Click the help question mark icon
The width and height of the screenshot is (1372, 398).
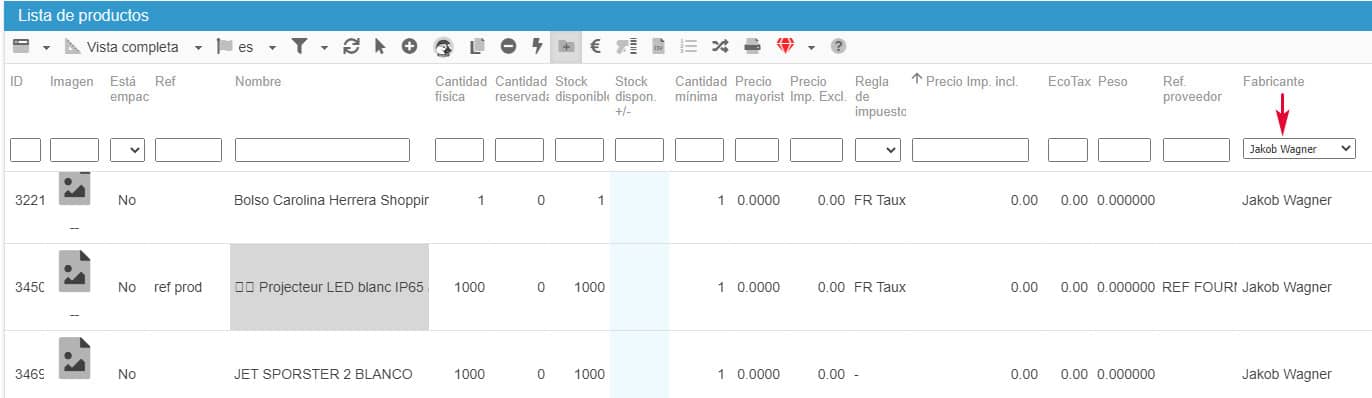click(x=839, y=46)
